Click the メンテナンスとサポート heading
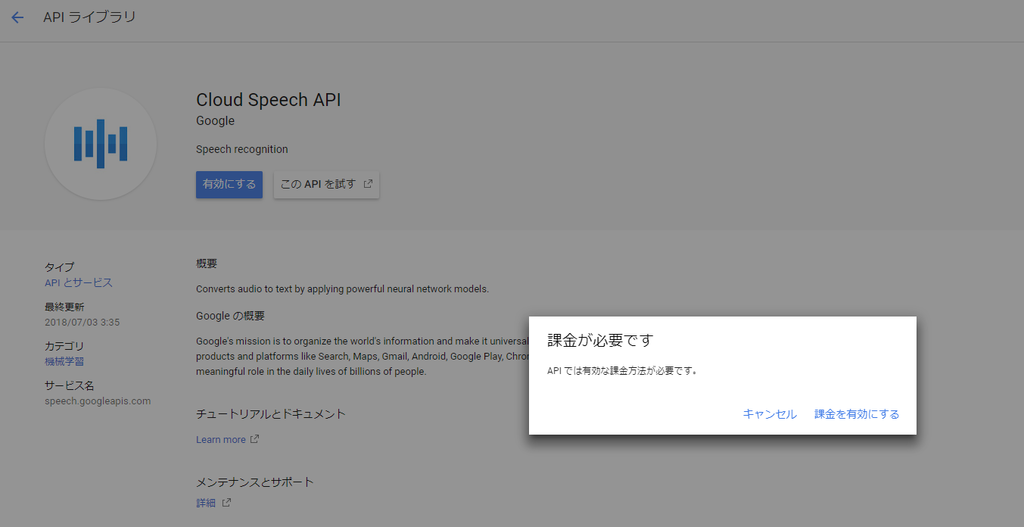This screenshot has width=1024, height=527. [x=255, y=483]
